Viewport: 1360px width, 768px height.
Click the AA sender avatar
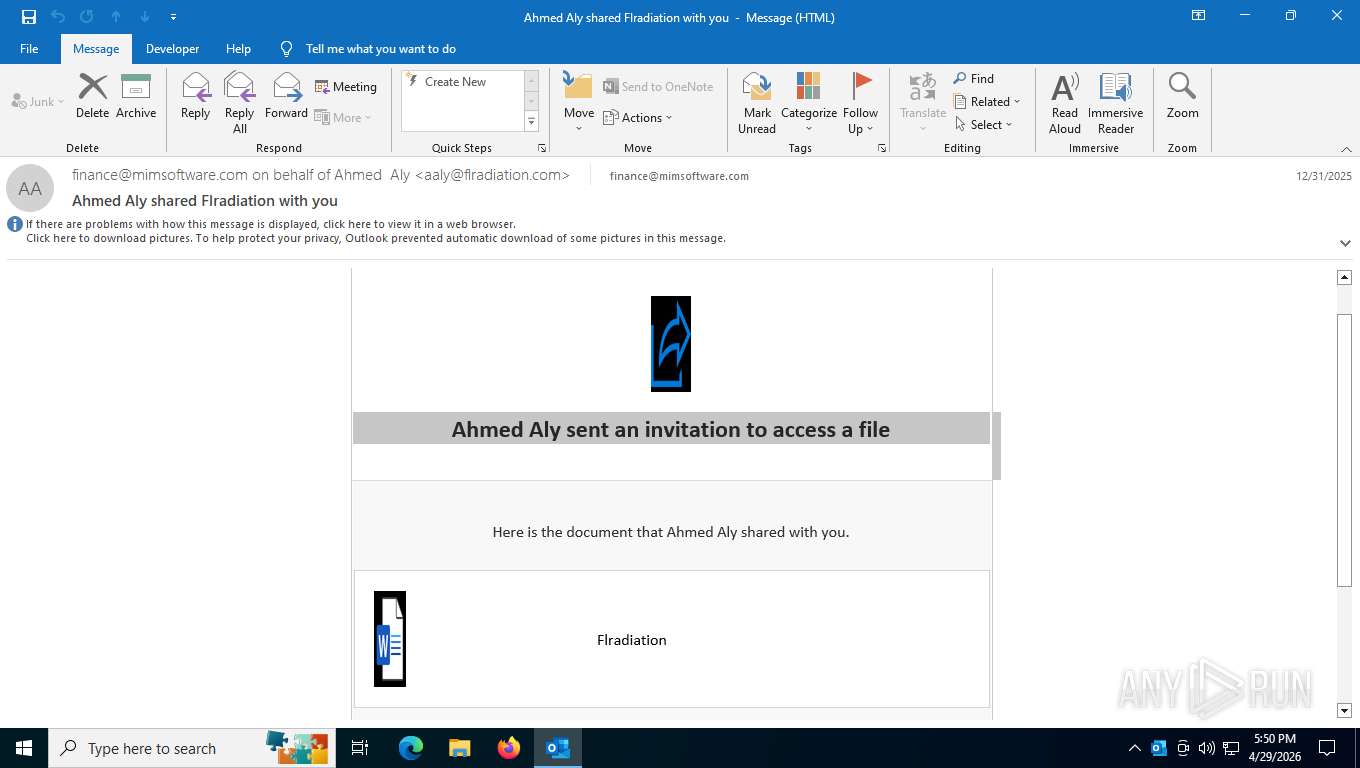tap(30, 188)
